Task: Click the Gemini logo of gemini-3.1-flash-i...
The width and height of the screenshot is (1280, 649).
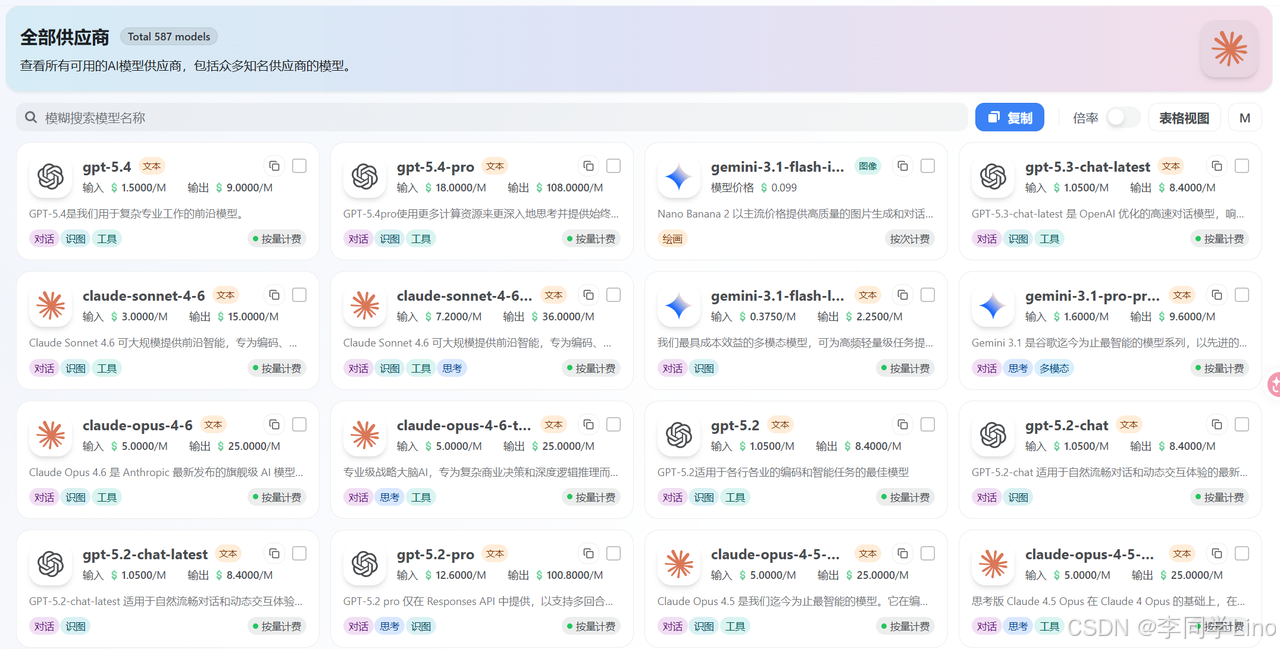Action: [678, 177]
